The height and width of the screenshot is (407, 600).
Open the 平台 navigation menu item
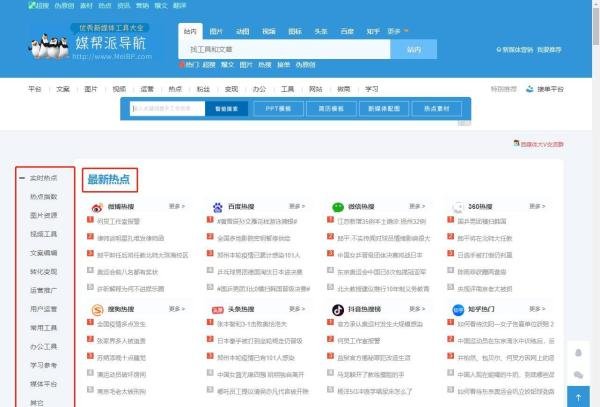(35, 89)
